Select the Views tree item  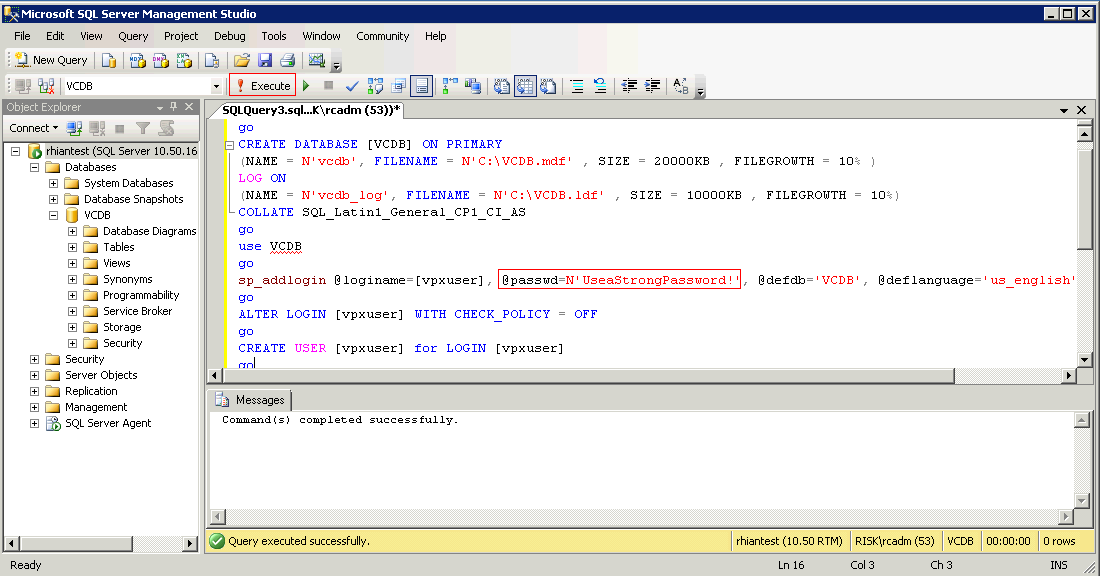[116, 263]
